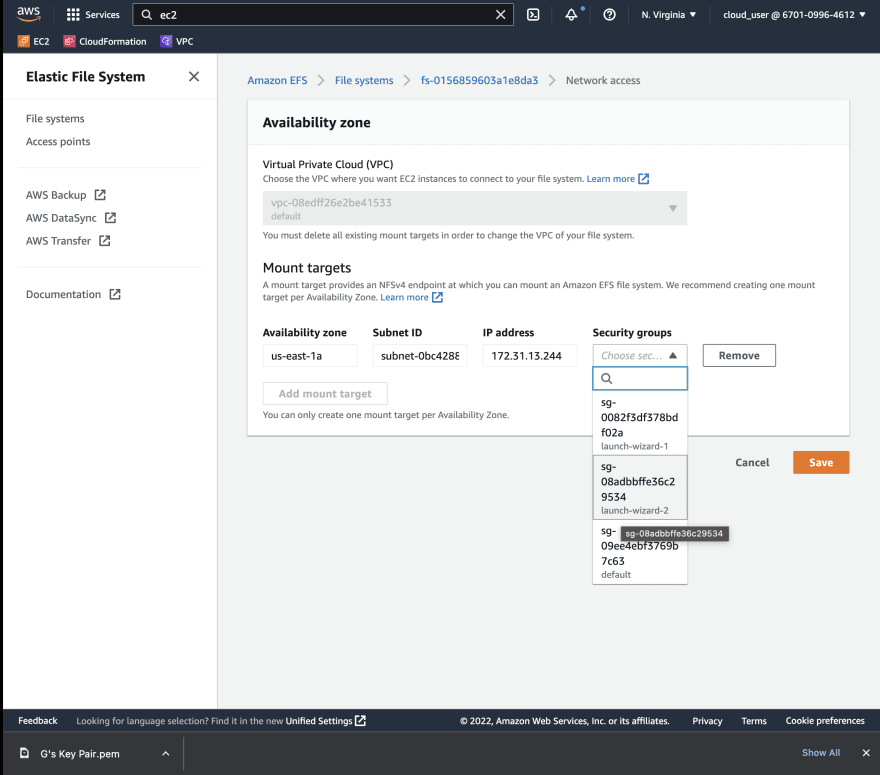
Task: Navigate to Amazon EFS breadcrumb
Action: pyautogui.click(x=277, y=80)
